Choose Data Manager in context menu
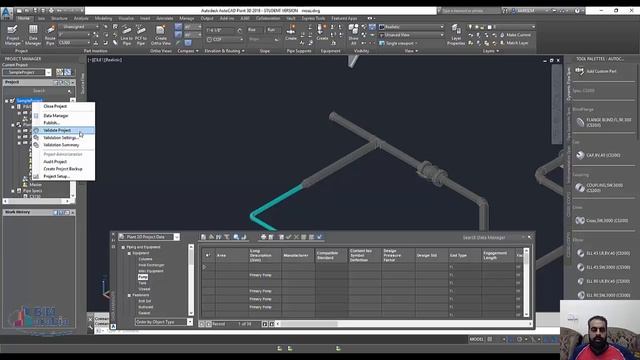The height and width of the screenshot is (360, 640). [x=56, y=116]
